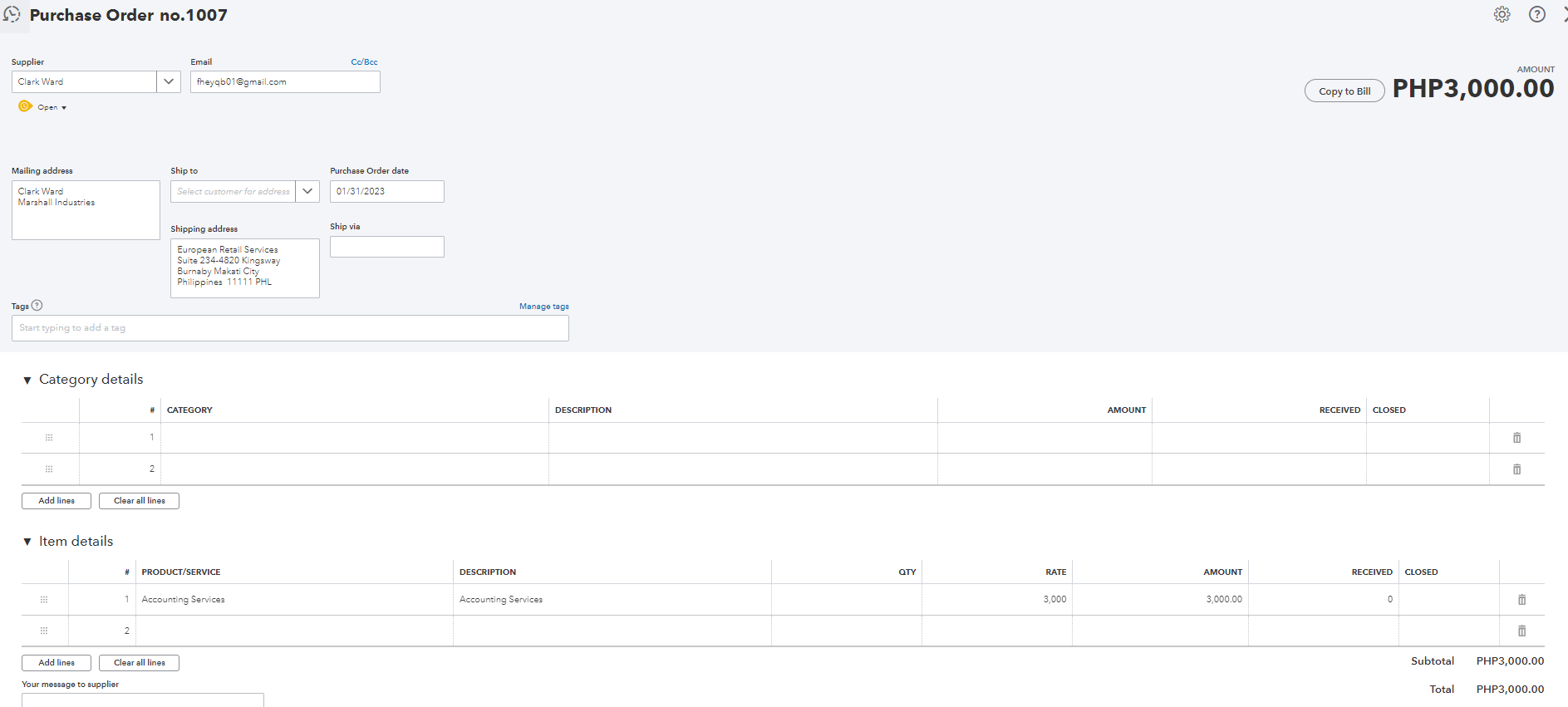This screenshot has width=1568, height=707.
Task: Click Add lines under Category details
Action: (x=57, y=501)
